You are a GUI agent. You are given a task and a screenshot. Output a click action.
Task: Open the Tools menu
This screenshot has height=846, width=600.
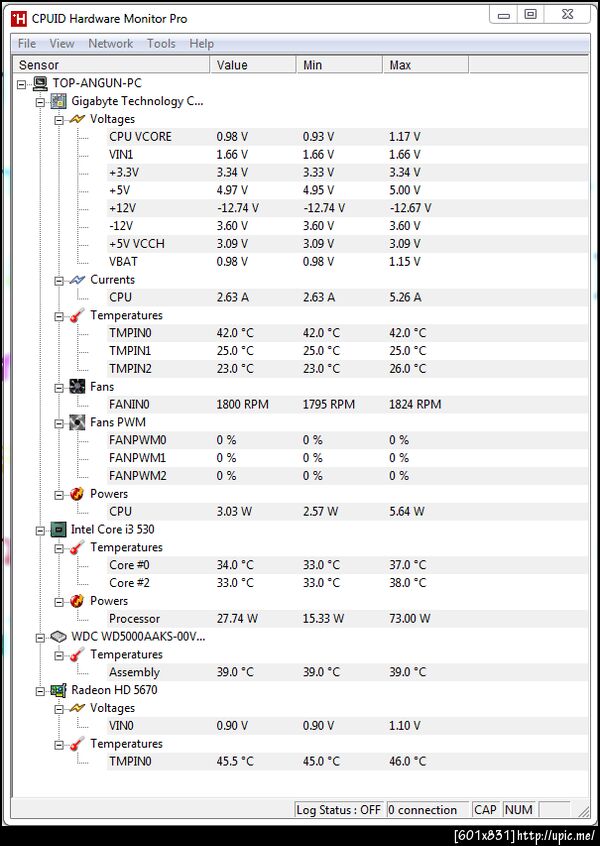[161, 44]
